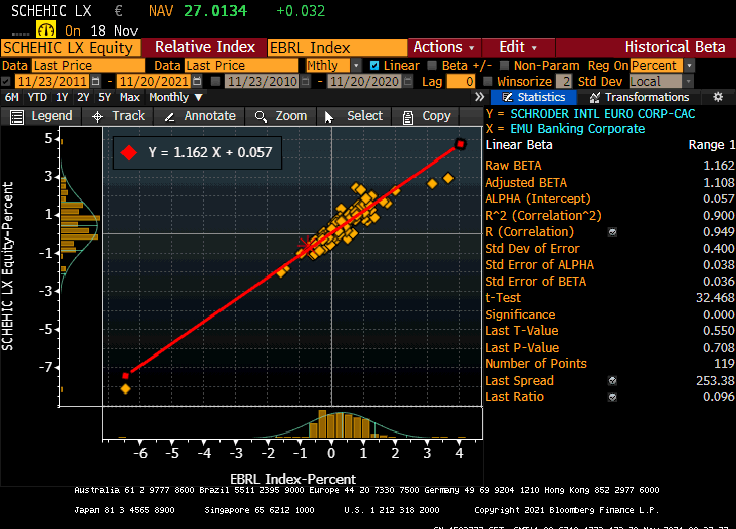Choose the Select cursor icon
The height and width of the screenshot is (529, 736).
(329, 117)
